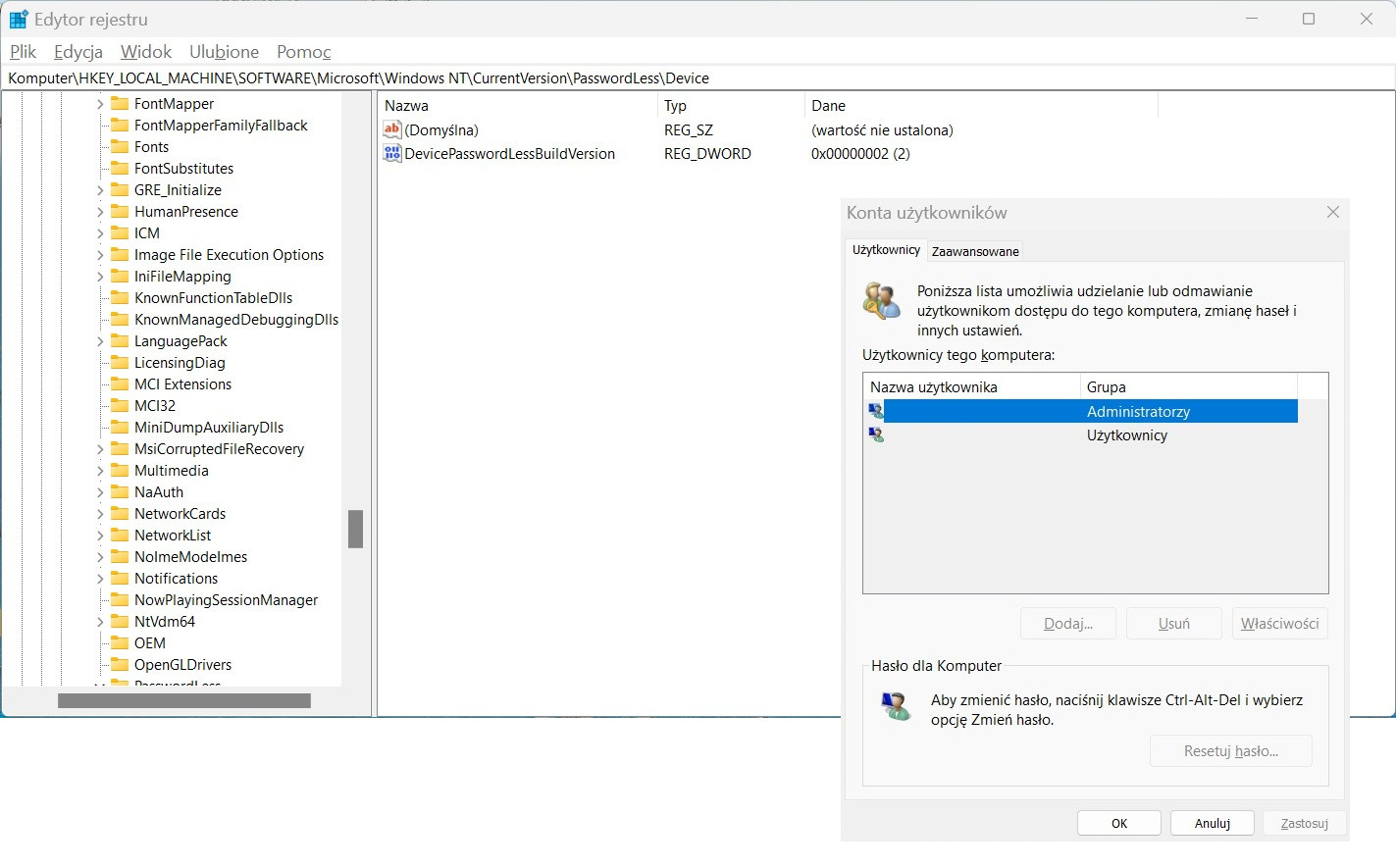Screen dimensions: 1396x868
Task: Click the Anuluj button
Action: tap(1213, 823)
